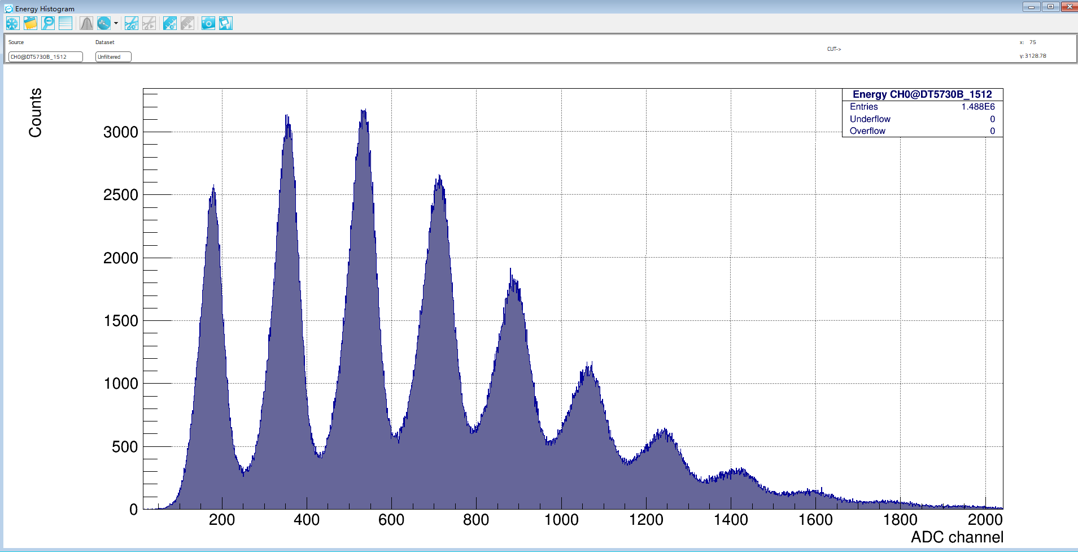Close the Energy Histogram window
The image size is (1078, 552).
click(x=1068, y=7)
